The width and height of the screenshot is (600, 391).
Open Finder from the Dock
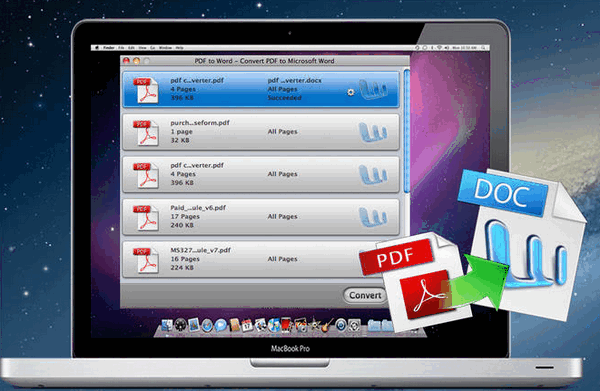coord(167,325)
